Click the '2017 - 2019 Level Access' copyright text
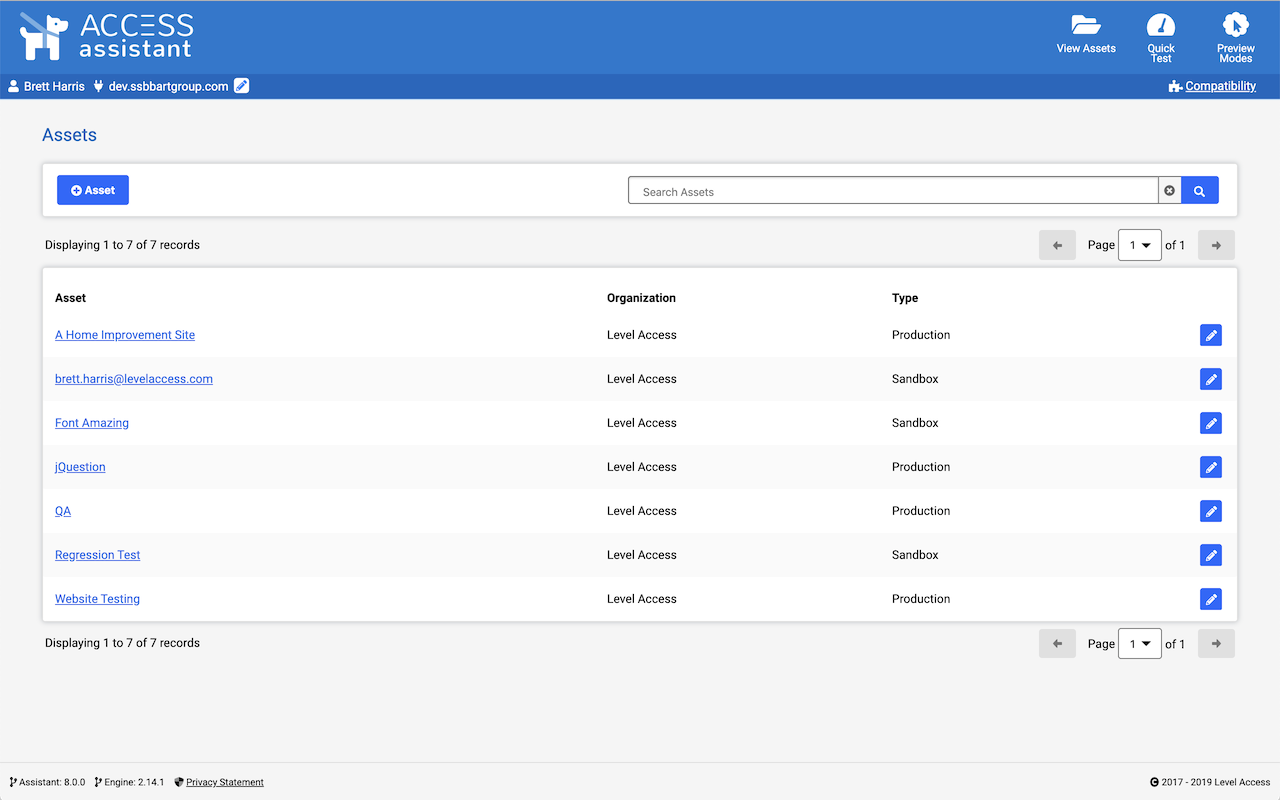 [x=1216, y=782]
